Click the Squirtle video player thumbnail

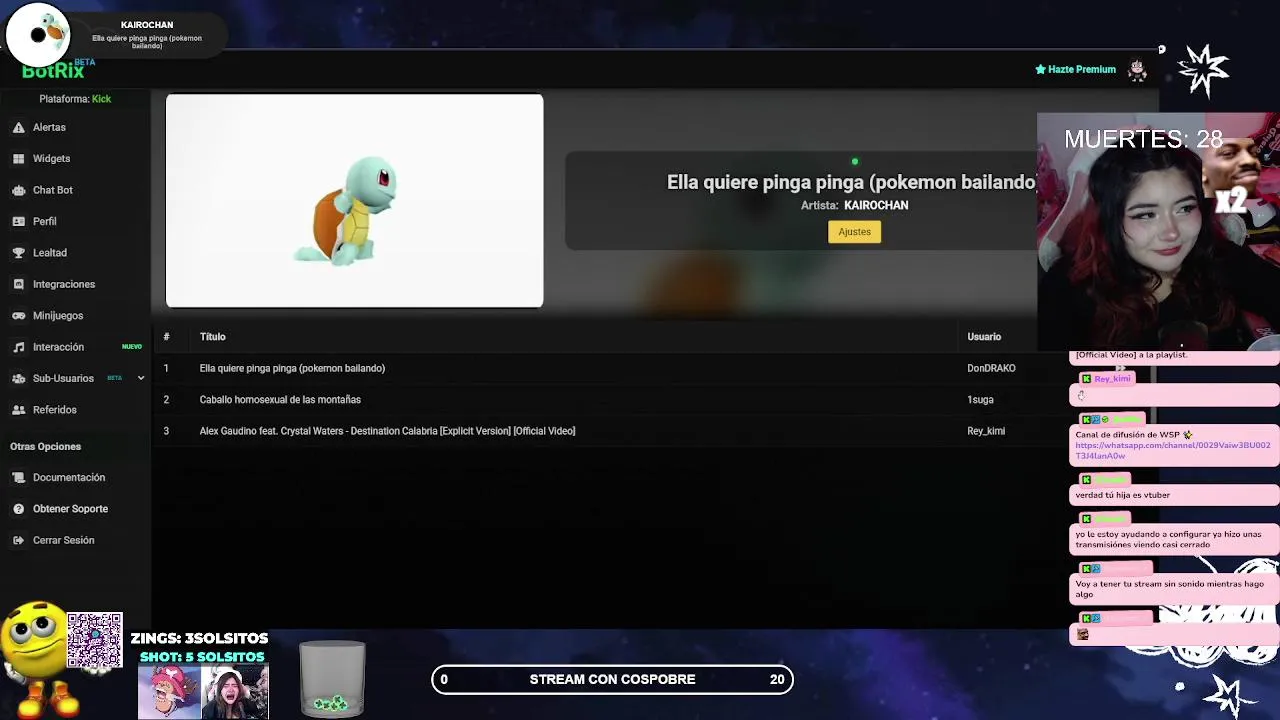point(355,201)
